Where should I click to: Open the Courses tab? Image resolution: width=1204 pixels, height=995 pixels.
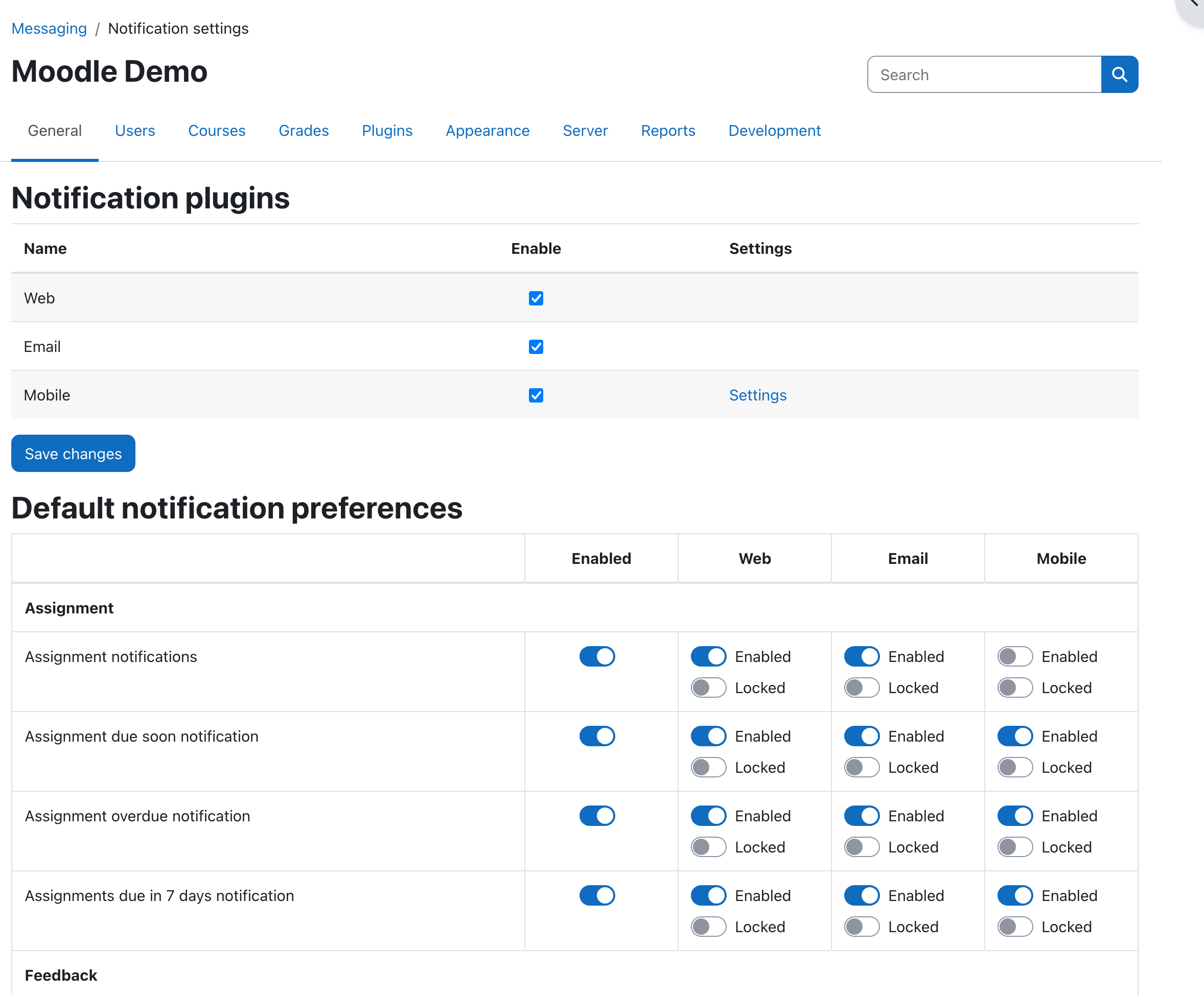click(x=217, y=131)
